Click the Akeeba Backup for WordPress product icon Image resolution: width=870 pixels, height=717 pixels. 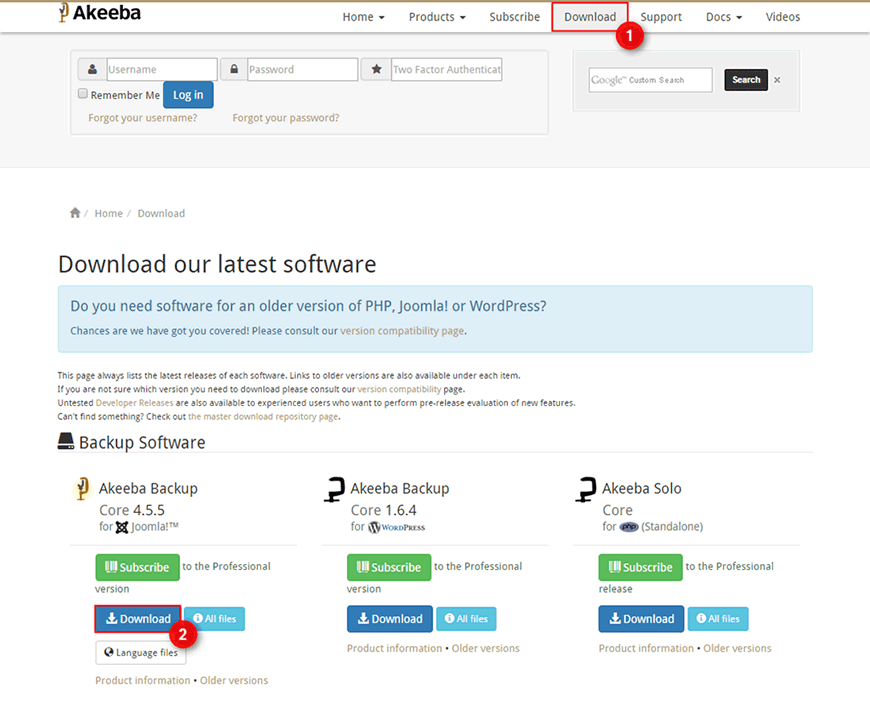(x=335, y=489)
